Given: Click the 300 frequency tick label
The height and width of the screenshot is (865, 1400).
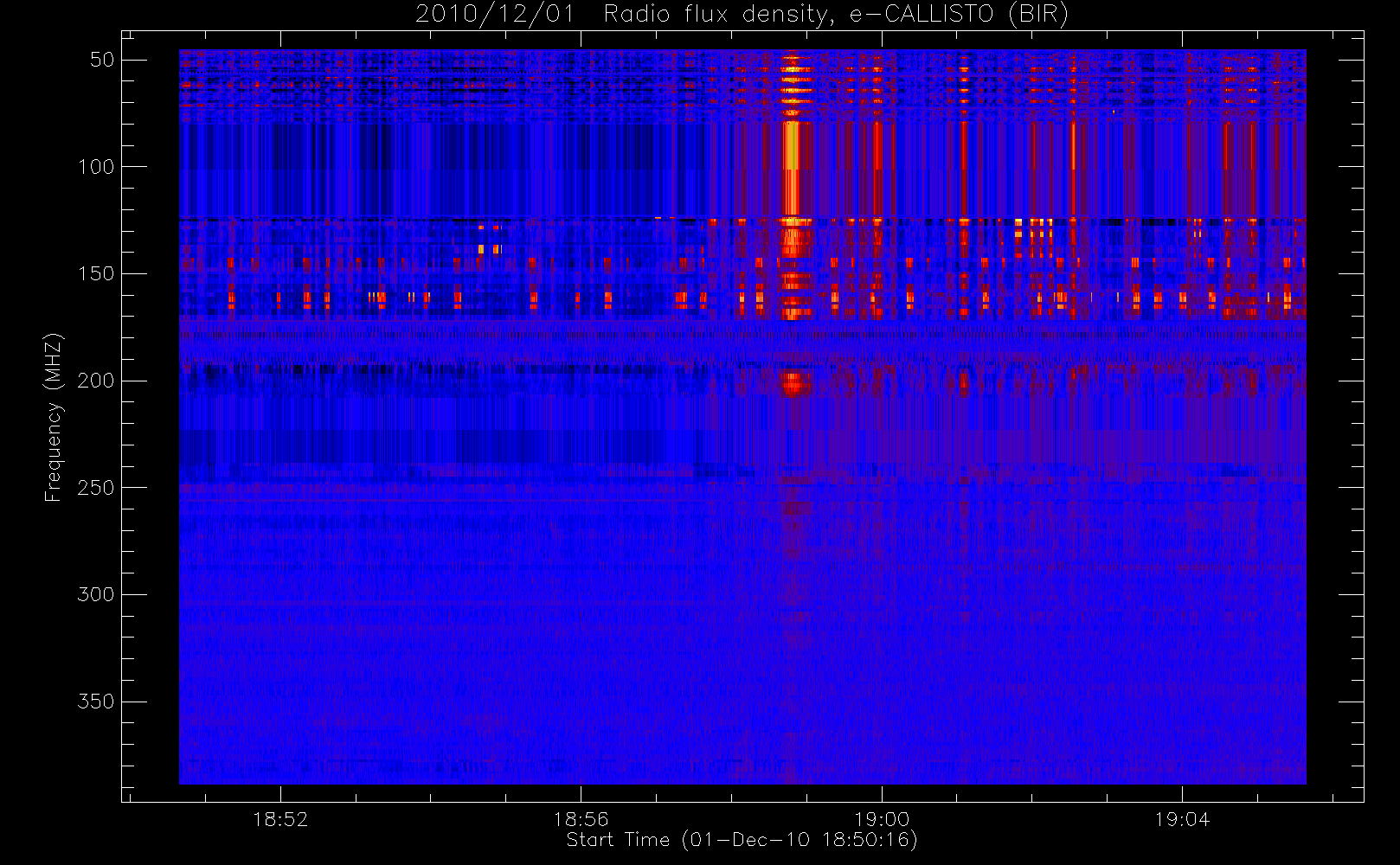Looking at the screenshot, I should pyautogui.click(x=96, y=595).
